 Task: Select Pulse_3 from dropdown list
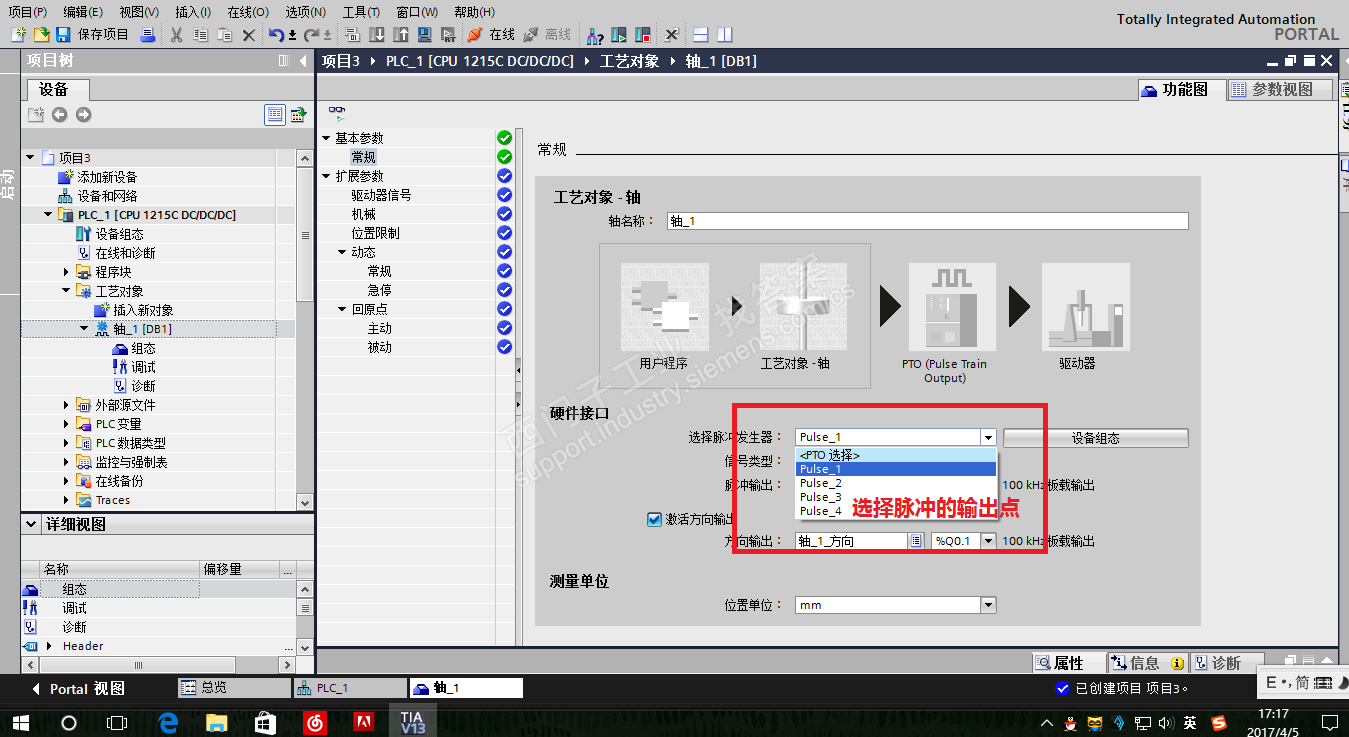tap(896, 497)
